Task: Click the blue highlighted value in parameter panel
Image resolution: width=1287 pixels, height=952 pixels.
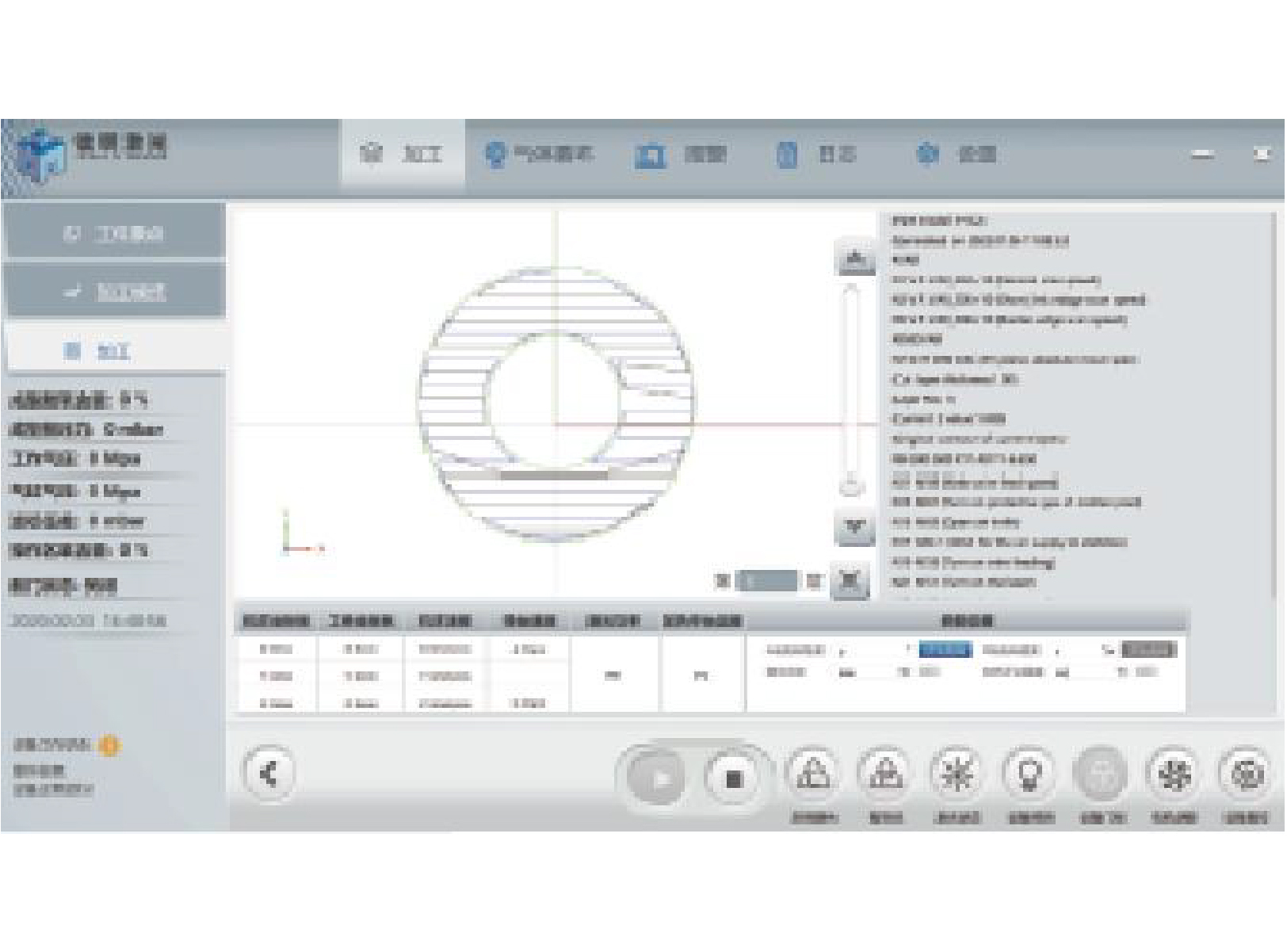Action: coord(945,650)
